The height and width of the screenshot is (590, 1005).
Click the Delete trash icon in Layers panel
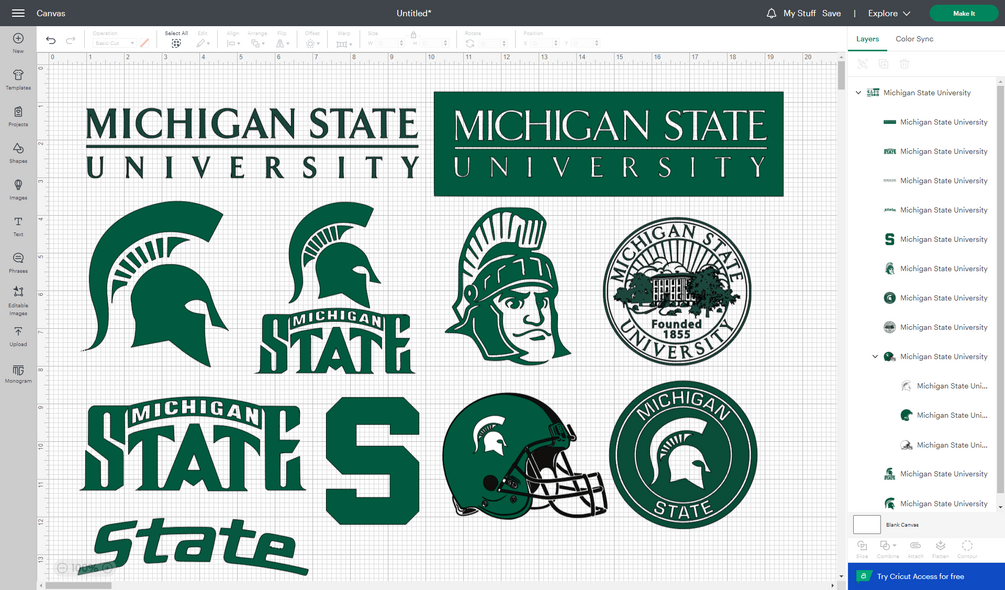point(904,64)
